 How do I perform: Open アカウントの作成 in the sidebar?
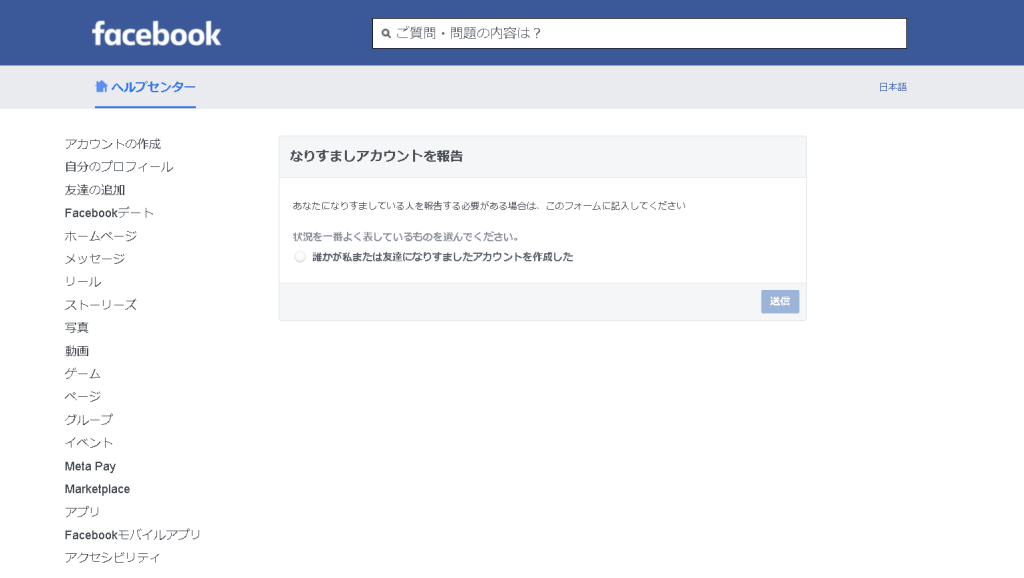(112, 144)
